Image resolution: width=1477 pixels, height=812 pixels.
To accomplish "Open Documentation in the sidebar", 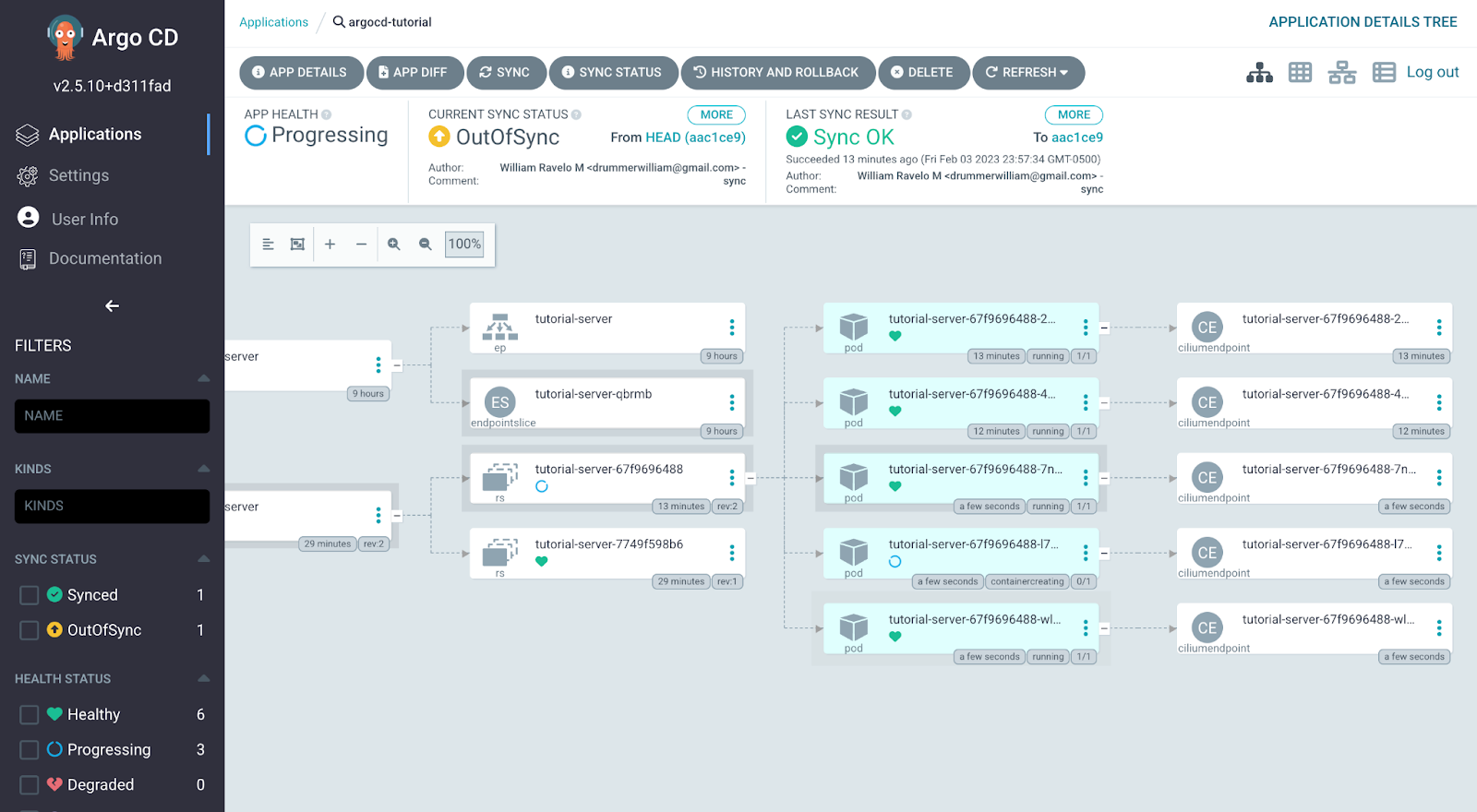I will click(104, 258).
